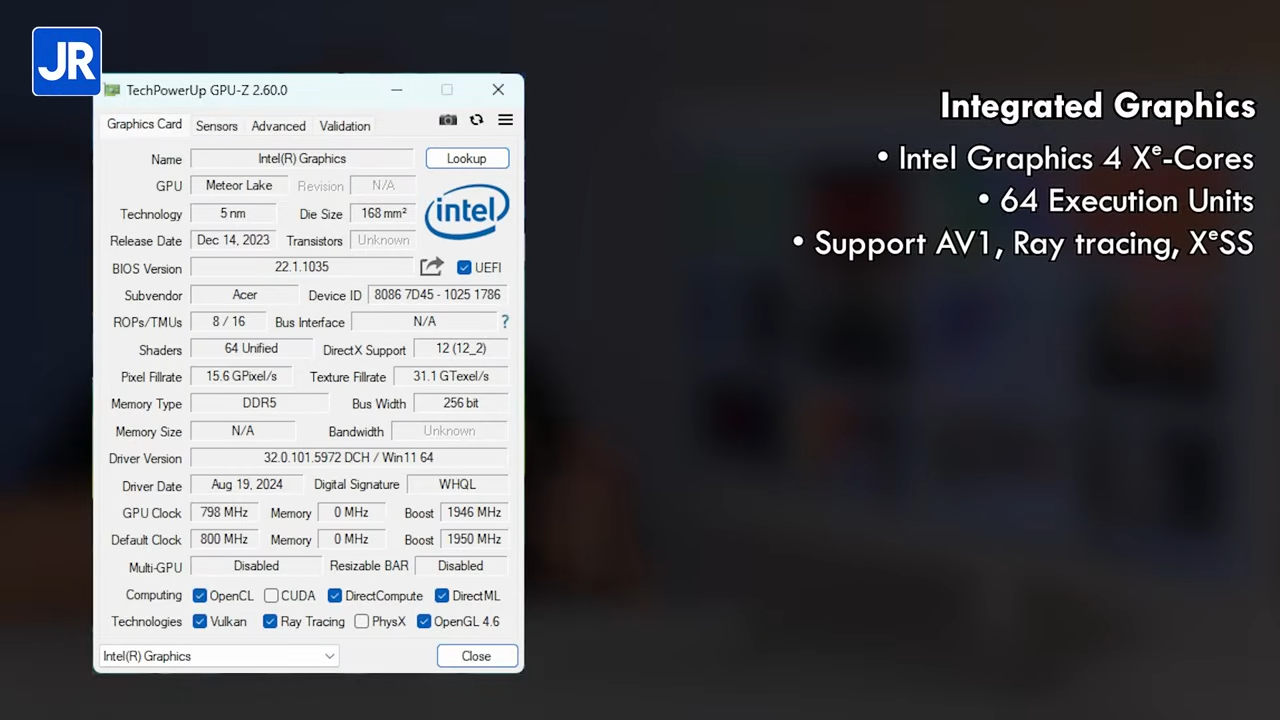Viewport: 1280px width, 720px height.
Task: Open the Advanced tab
Action: [x=278, y=126]
